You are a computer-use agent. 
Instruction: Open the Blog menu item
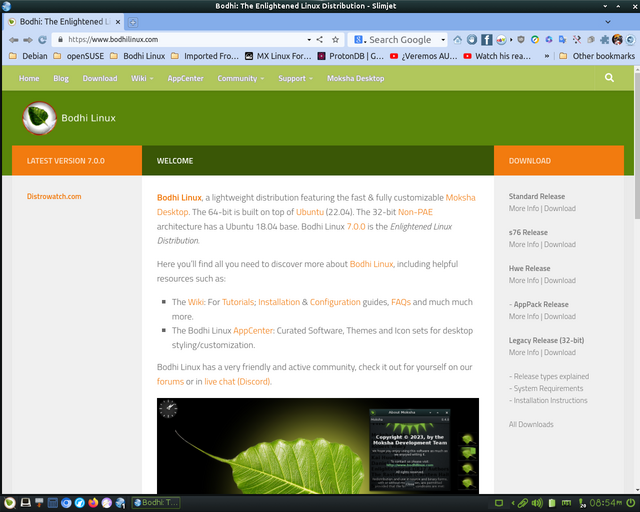[x=61, y=78]
